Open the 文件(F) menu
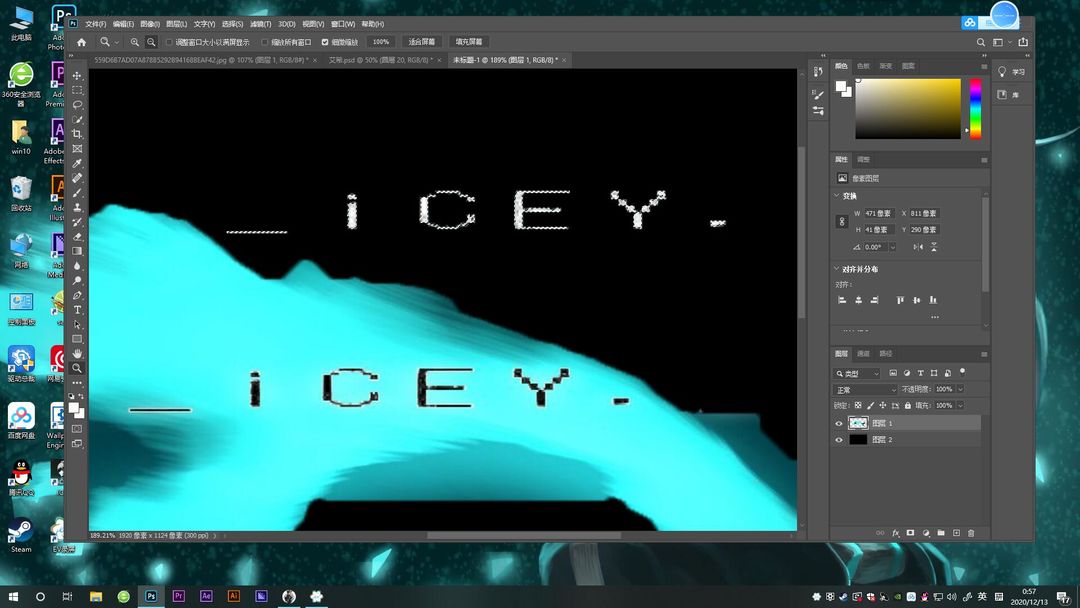Image resolution: width=1080 pixels, height=608 pixels. 96,24
